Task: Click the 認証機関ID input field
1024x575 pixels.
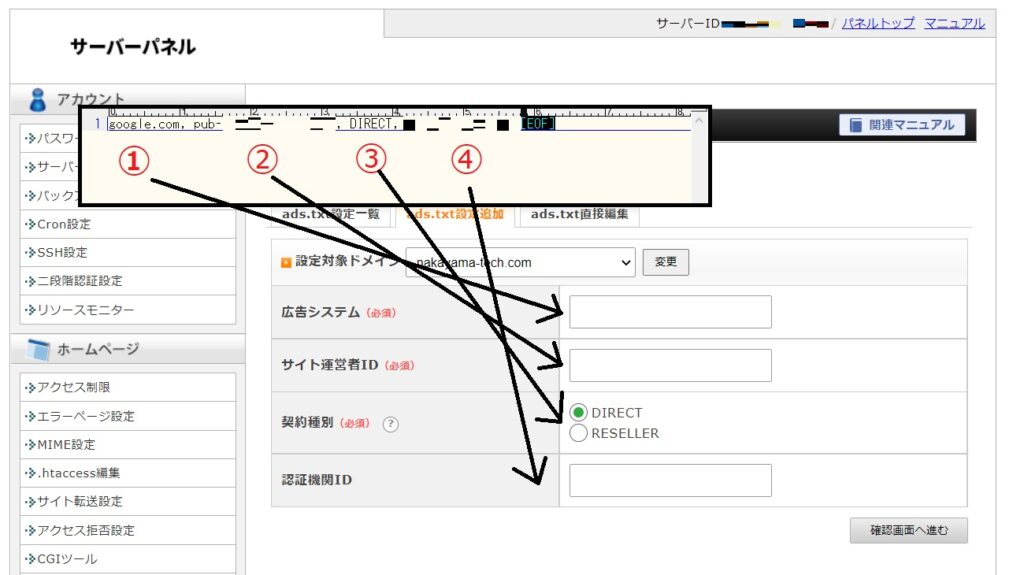Action: pos(670,480)
